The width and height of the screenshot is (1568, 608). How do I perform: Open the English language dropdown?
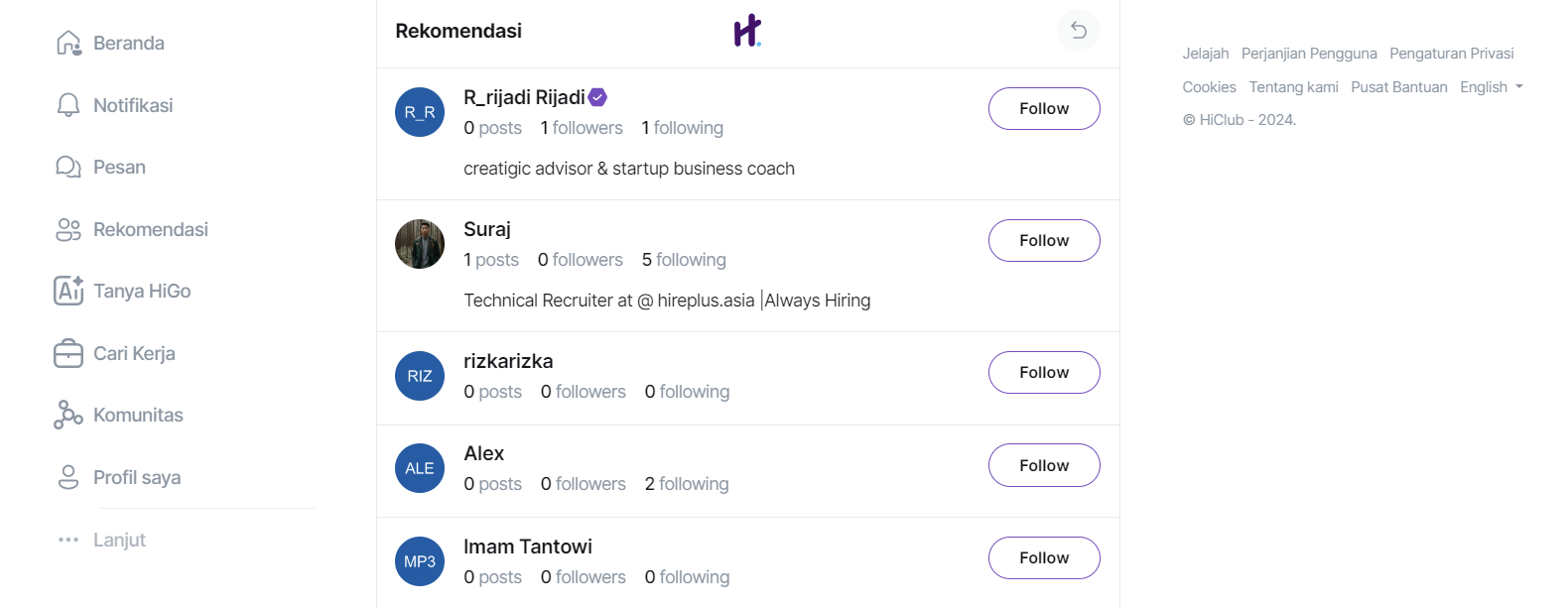tap(1492, 87)
